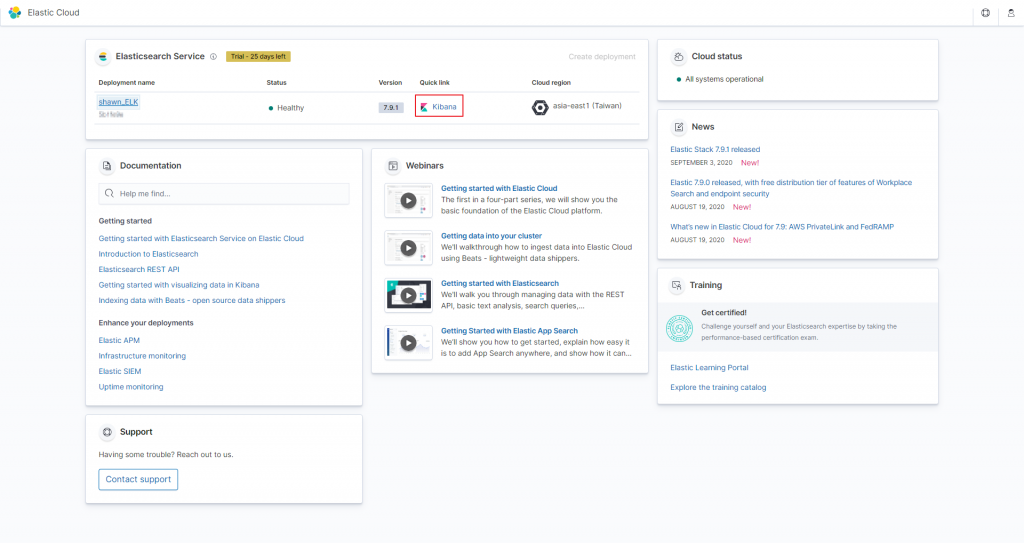Image resolution: width=1024 pixels, height=543 pixels.
Task: Click the Google Cloud region icon
Action: [540, 107]
